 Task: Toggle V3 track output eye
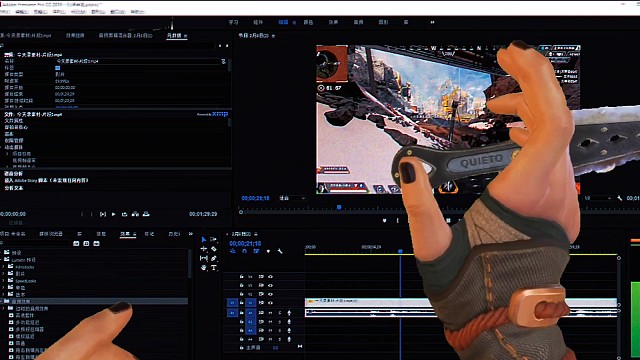click(x=270, y=285)
